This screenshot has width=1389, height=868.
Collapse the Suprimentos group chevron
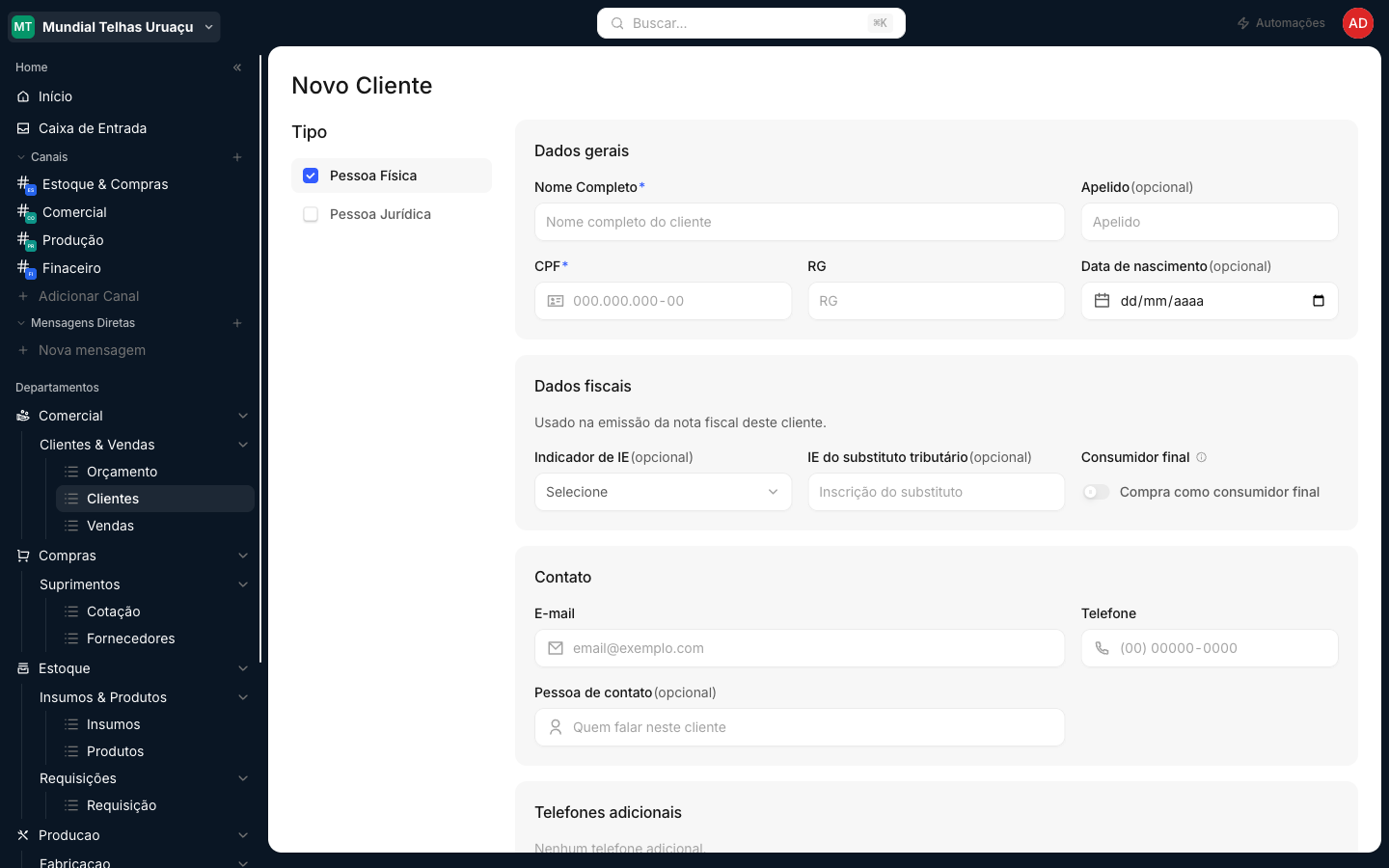(243, 584)
